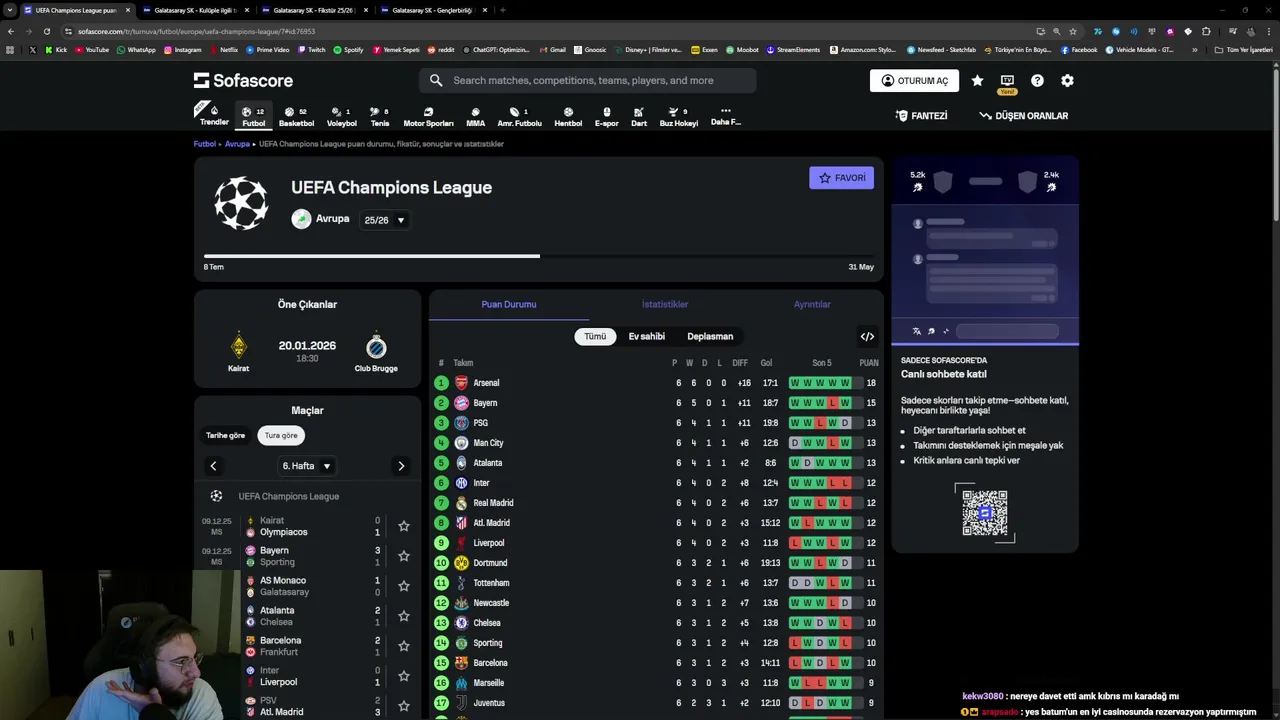Favorite the Atalanta vs Chelsea match
The image size is (1280, 720).
click(404, 616)
